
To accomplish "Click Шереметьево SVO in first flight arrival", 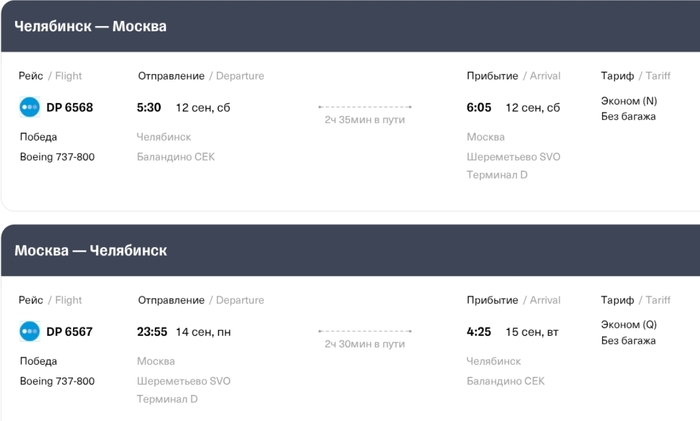I will 513,157.
